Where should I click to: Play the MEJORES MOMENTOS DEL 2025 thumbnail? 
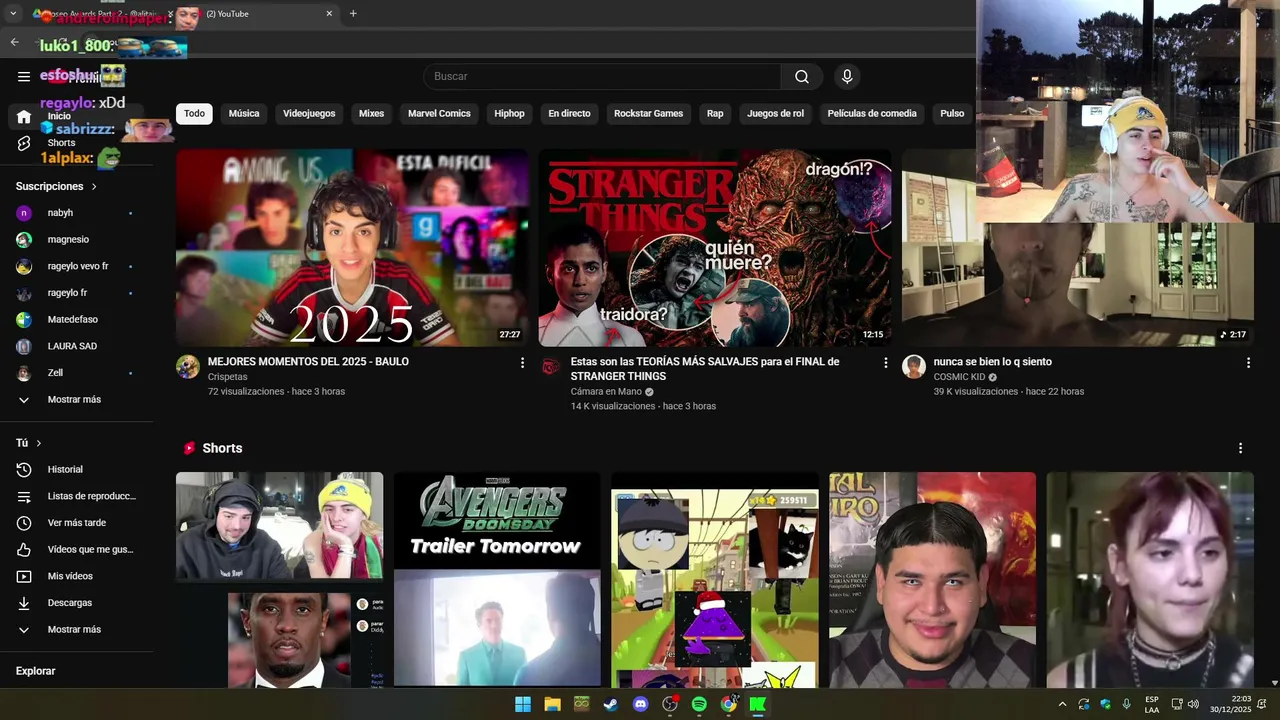point(352,248)
